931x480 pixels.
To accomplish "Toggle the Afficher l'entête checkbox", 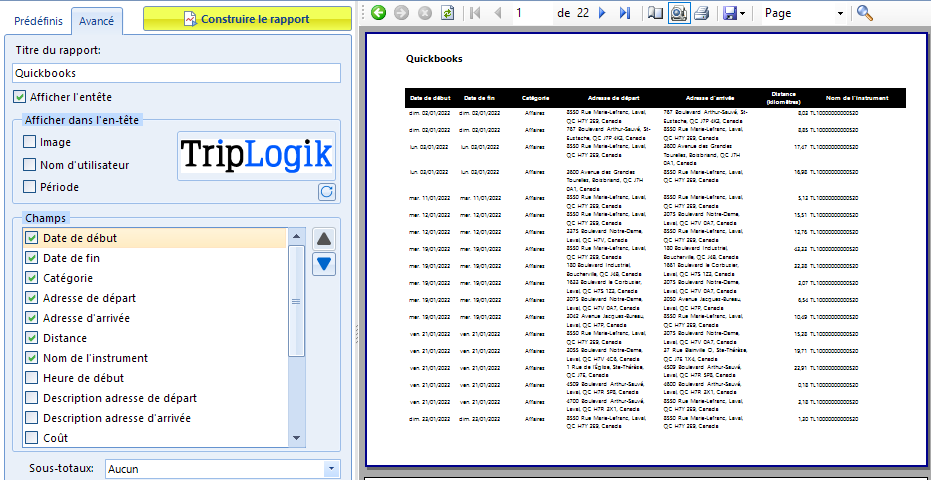I will tap(20, 96).
